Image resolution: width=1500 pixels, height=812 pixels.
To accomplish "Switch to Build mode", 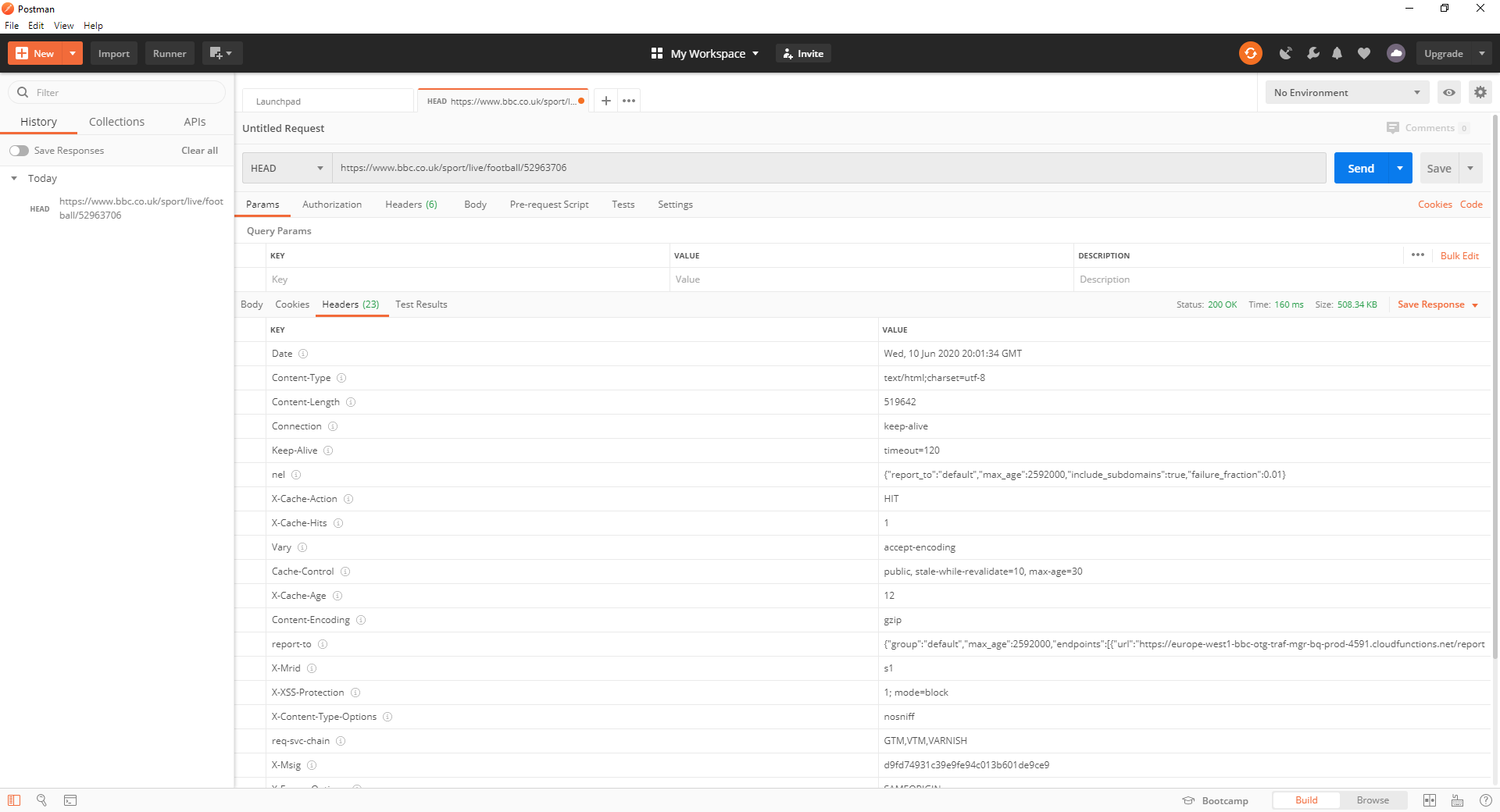I will 1306,800.
